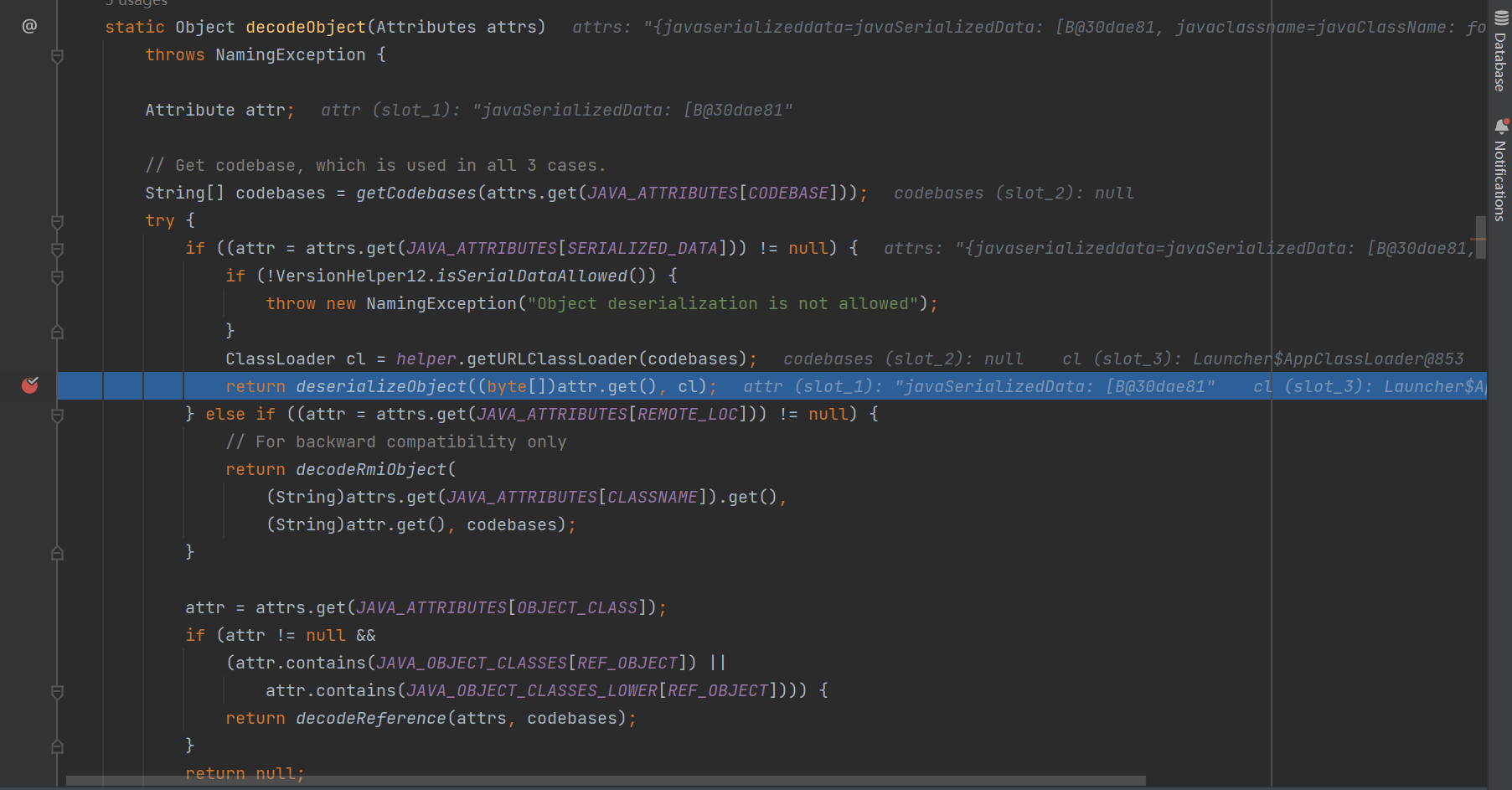The image size is (1512, 790).
Task: Click the 'Attribute attr;' declaration
Action: (x=219, y=110)
